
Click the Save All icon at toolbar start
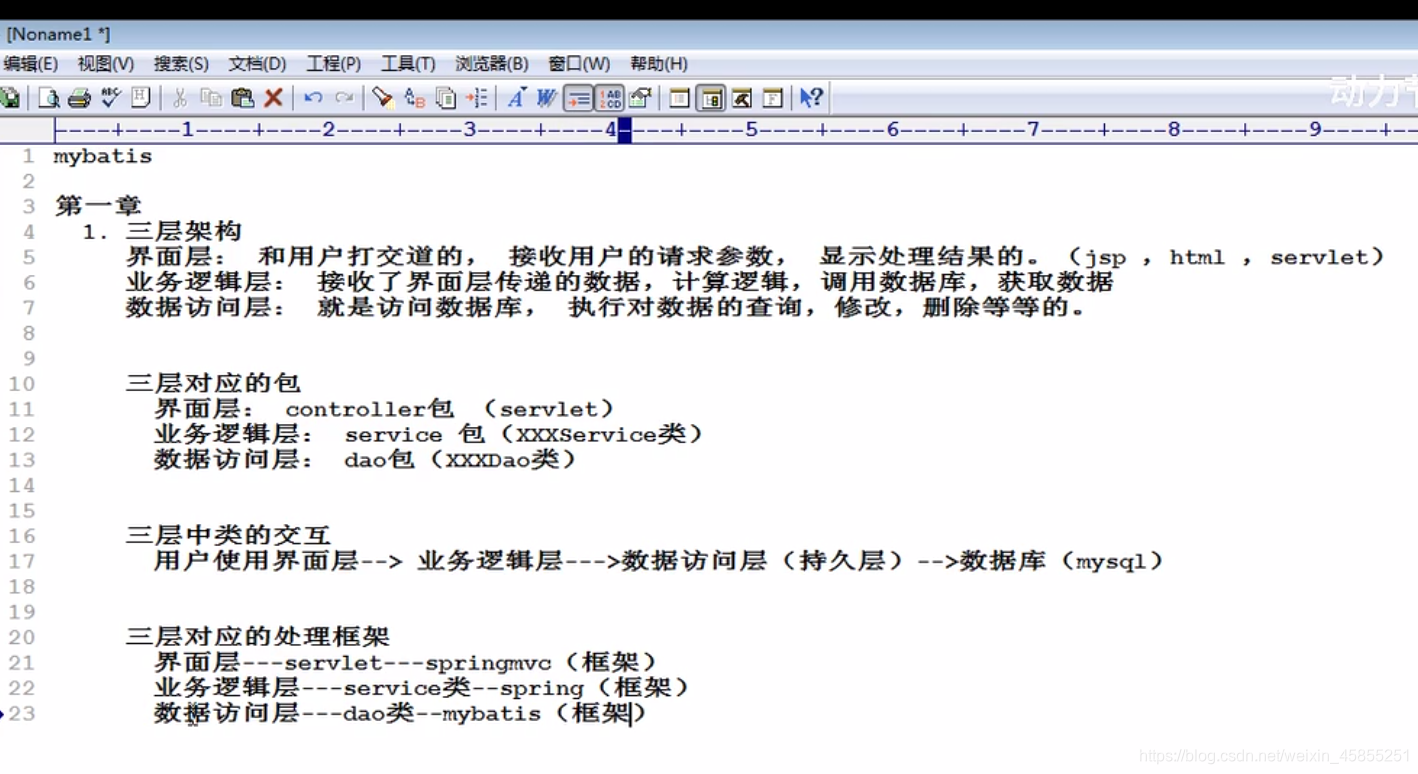[9, 98]
